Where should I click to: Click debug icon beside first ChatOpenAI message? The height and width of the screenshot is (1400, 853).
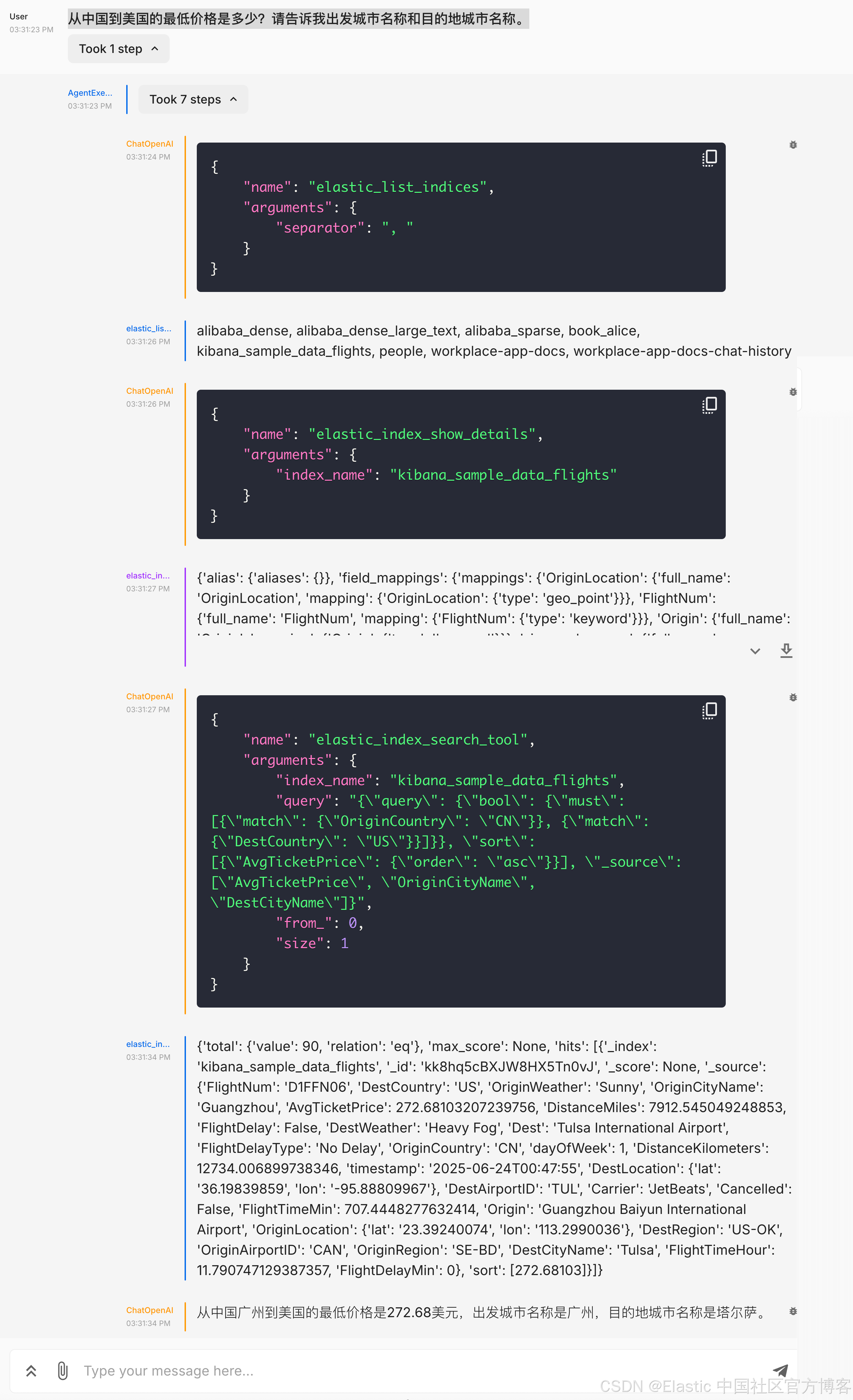(x=793, y=145)
